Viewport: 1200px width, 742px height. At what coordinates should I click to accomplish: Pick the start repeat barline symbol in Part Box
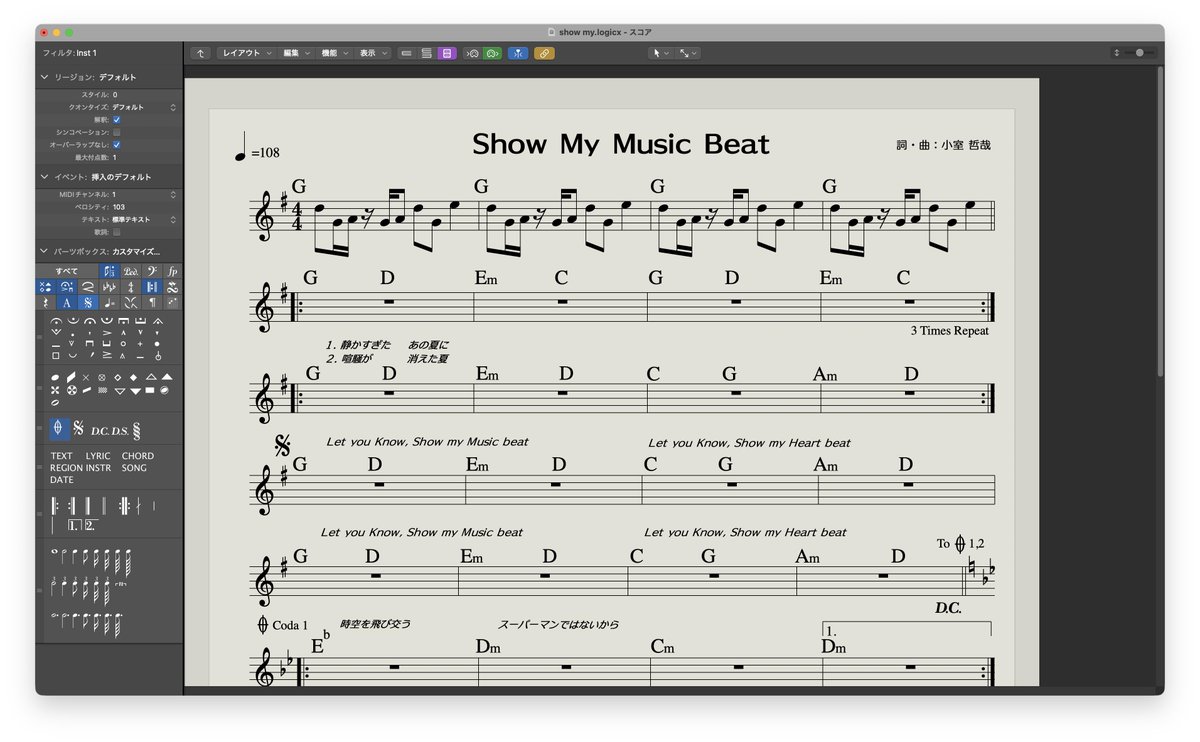55,506
